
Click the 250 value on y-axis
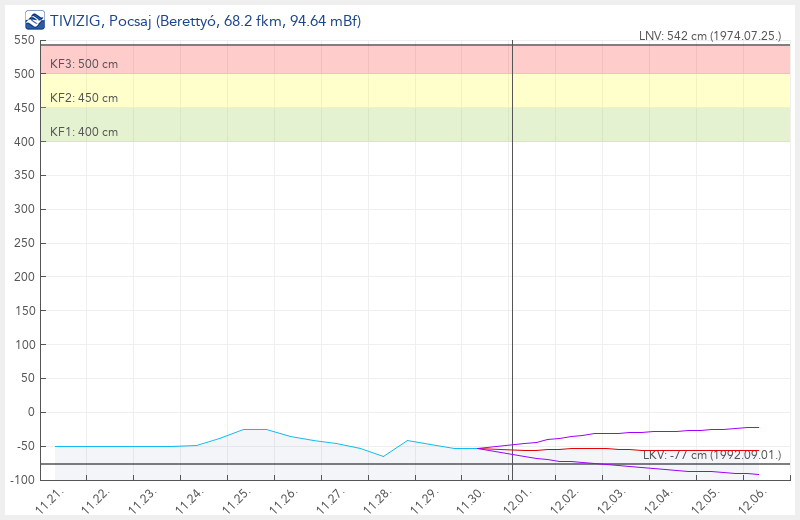point(23,243)
